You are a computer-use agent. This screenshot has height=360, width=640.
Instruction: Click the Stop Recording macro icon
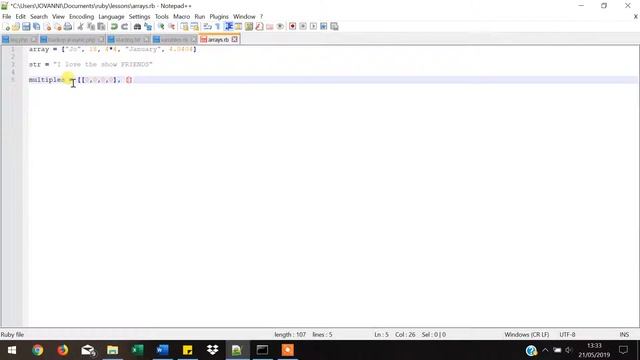tap(303, 27)
